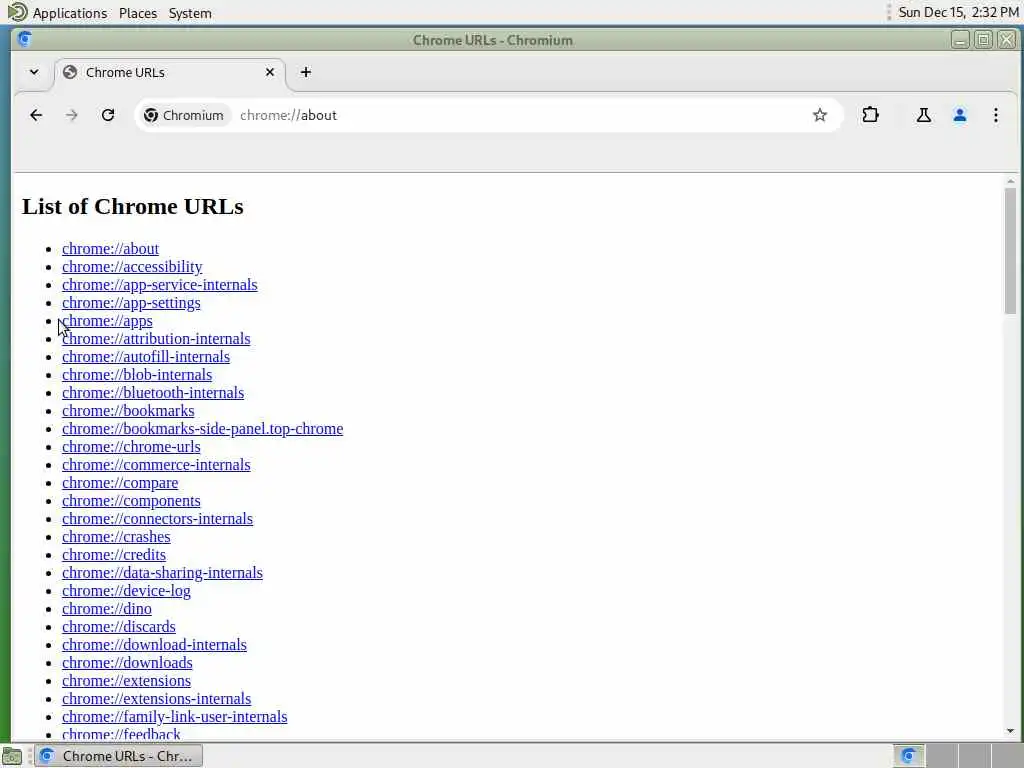Open the chrome://chrome-urls link
1024x768 pixels.
(131, 447)
